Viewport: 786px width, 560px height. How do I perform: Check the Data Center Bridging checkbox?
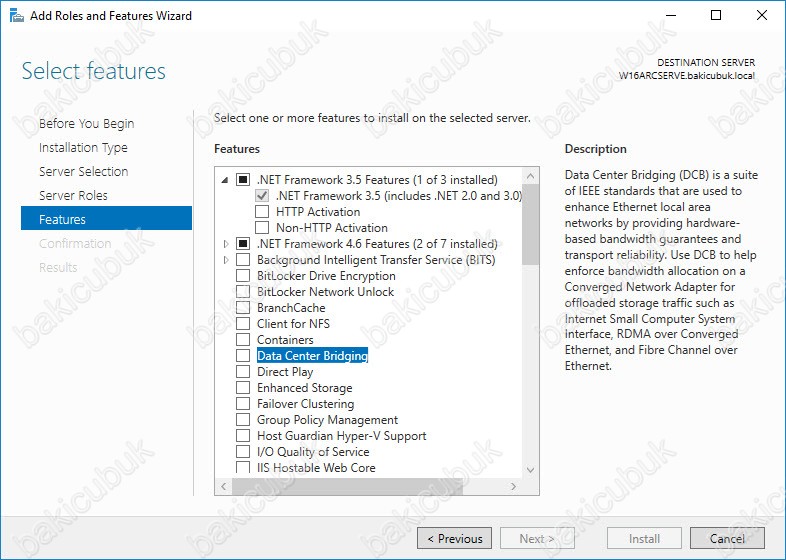243,356
